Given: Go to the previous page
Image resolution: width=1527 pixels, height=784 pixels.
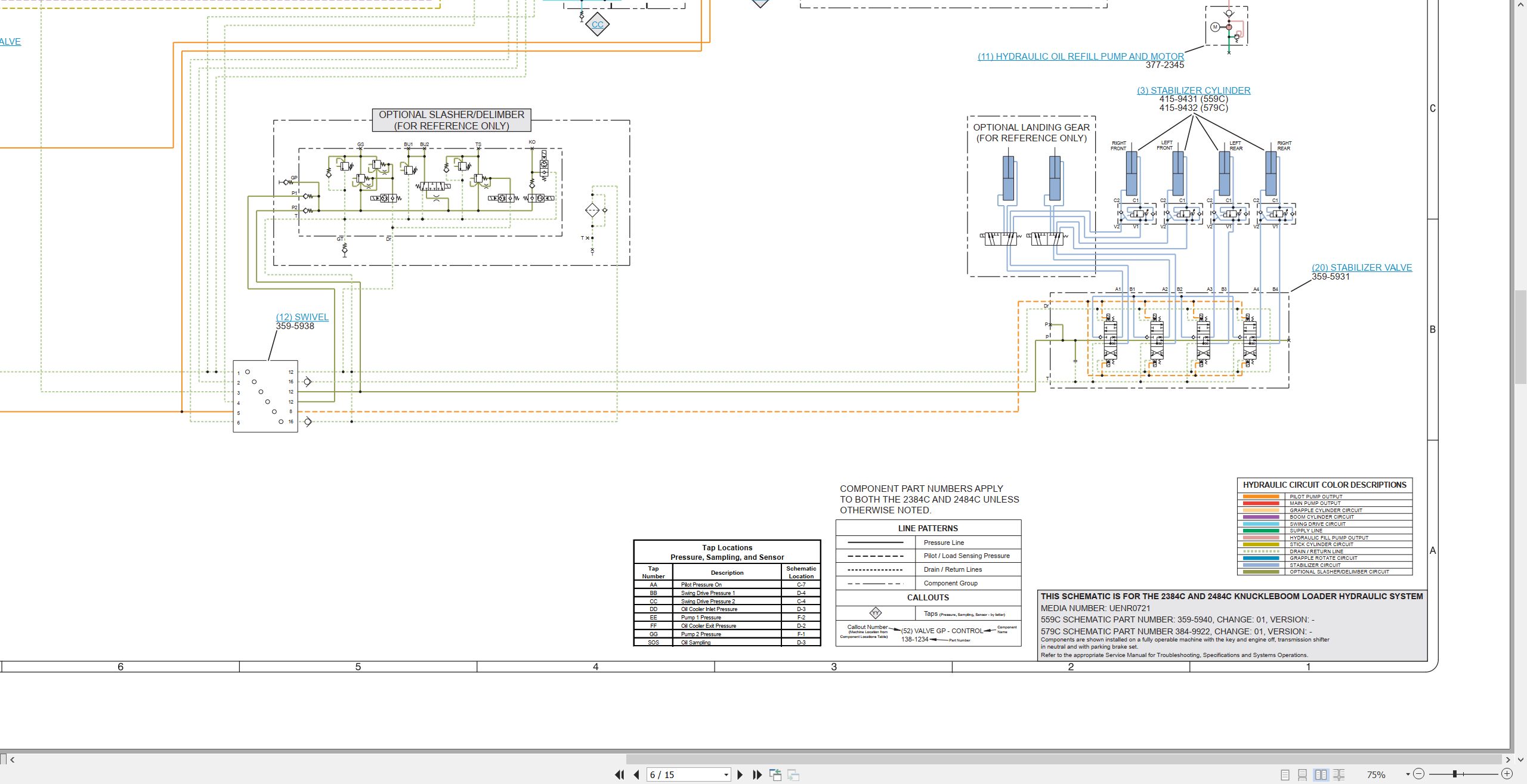Looking at the screenshot, I should 637,774.
